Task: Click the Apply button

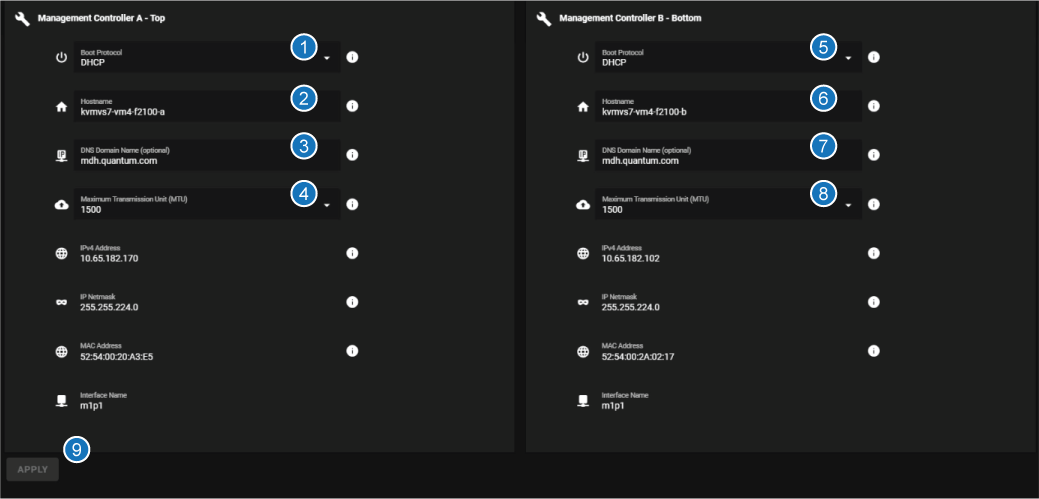Action: [32, 469]
